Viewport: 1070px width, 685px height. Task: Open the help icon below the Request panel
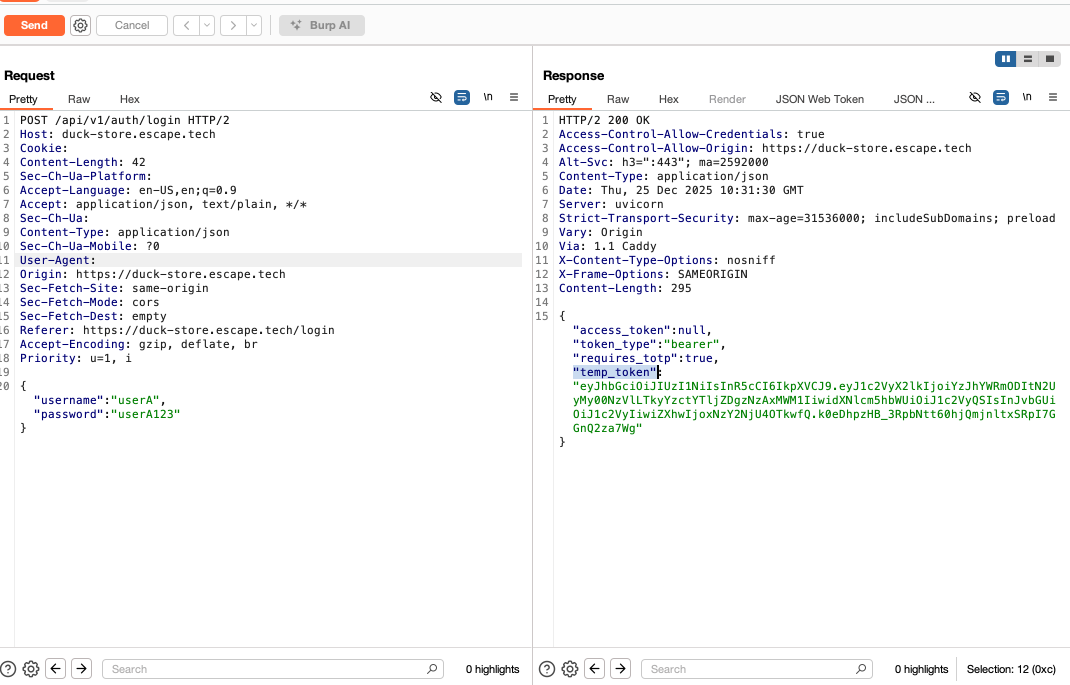pyautogui.click(x=9, y=668)
